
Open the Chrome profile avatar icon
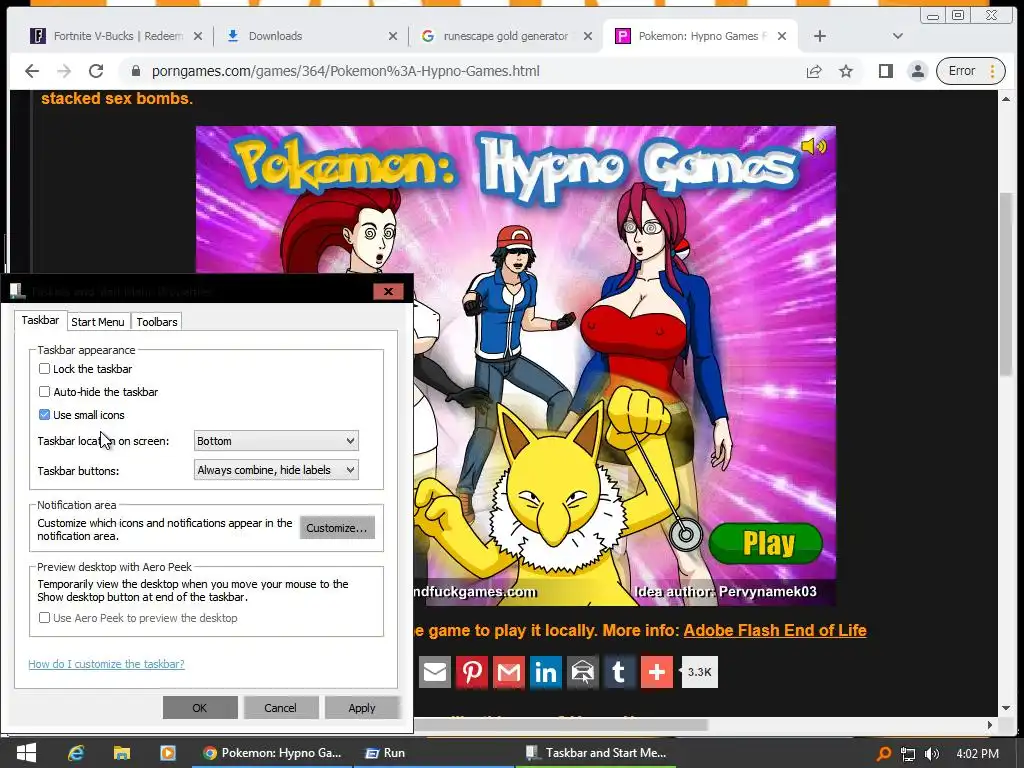pos(918,71)
